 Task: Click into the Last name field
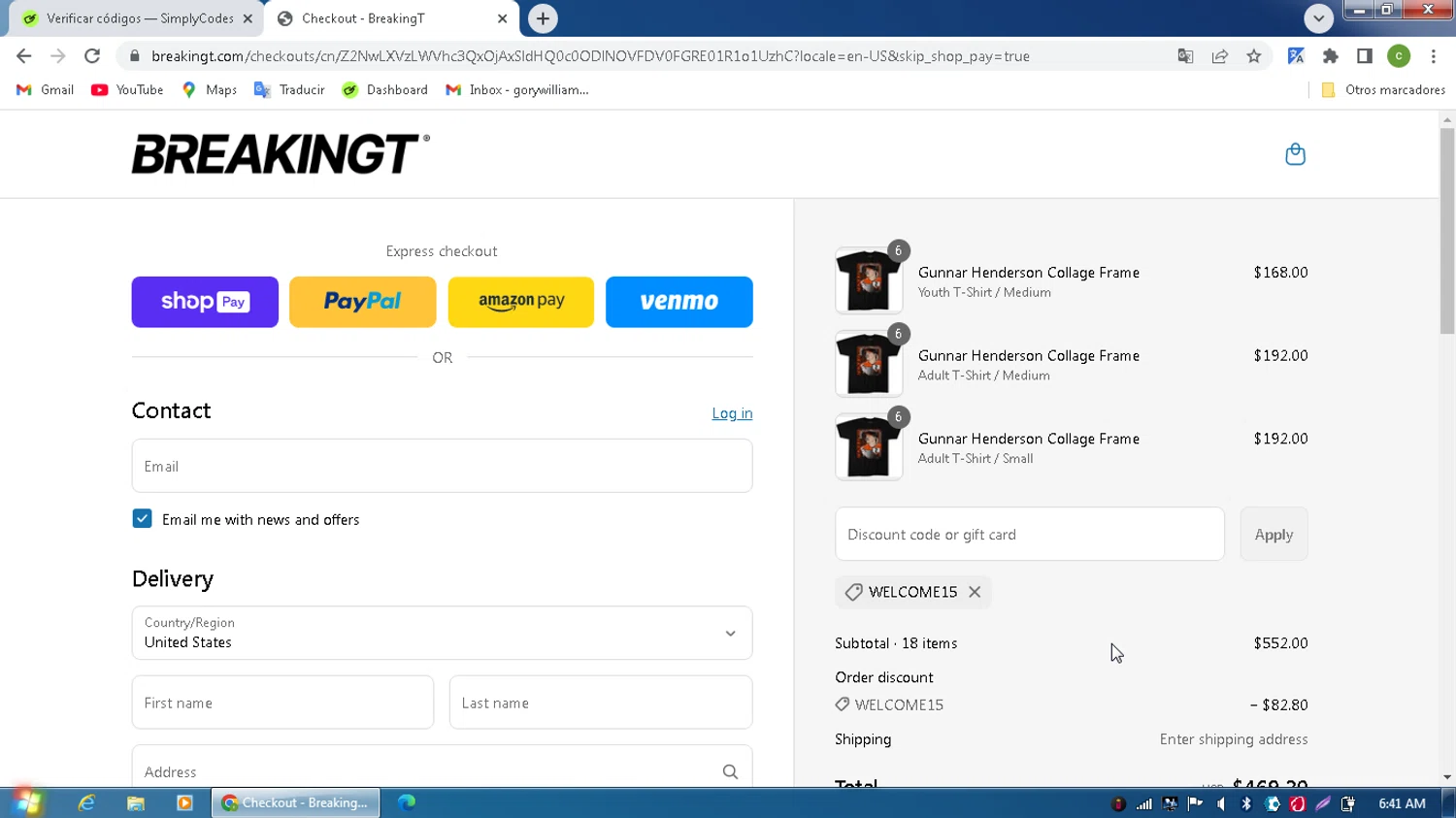[x=601, y=703]
